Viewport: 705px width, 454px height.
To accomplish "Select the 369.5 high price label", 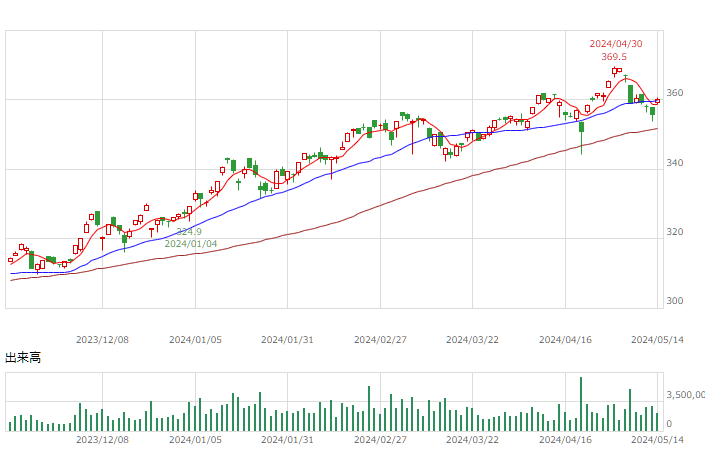I will point(614,57).
